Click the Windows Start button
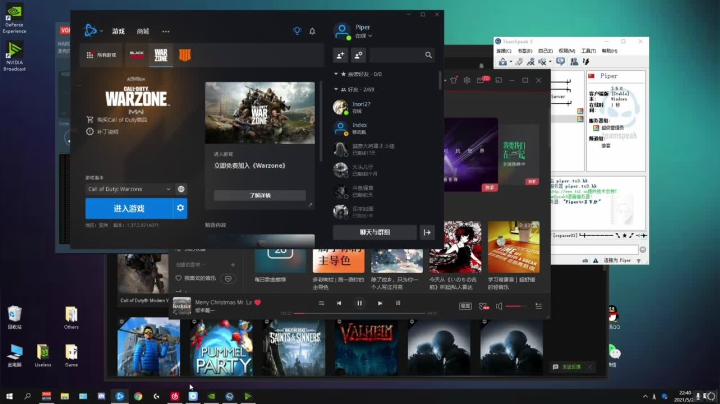 (9, 396)
